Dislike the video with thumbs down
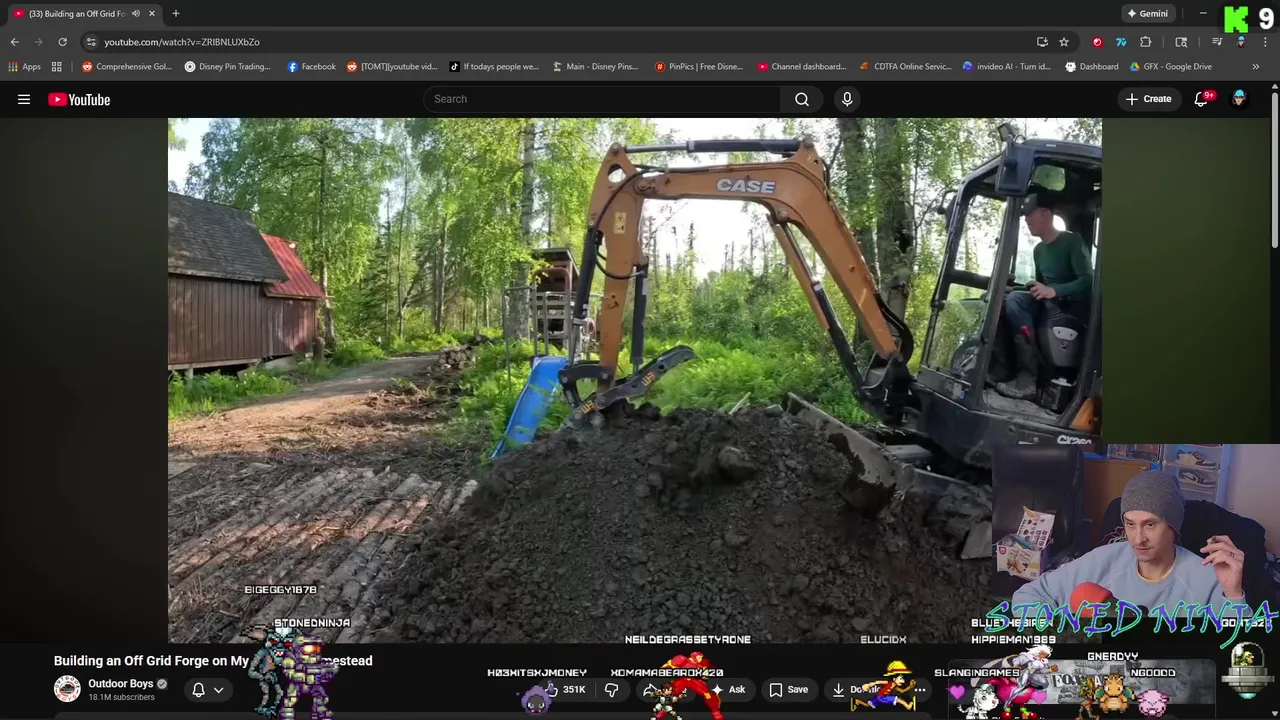This screenshot has width=1280, height=720. click(611, 690)
